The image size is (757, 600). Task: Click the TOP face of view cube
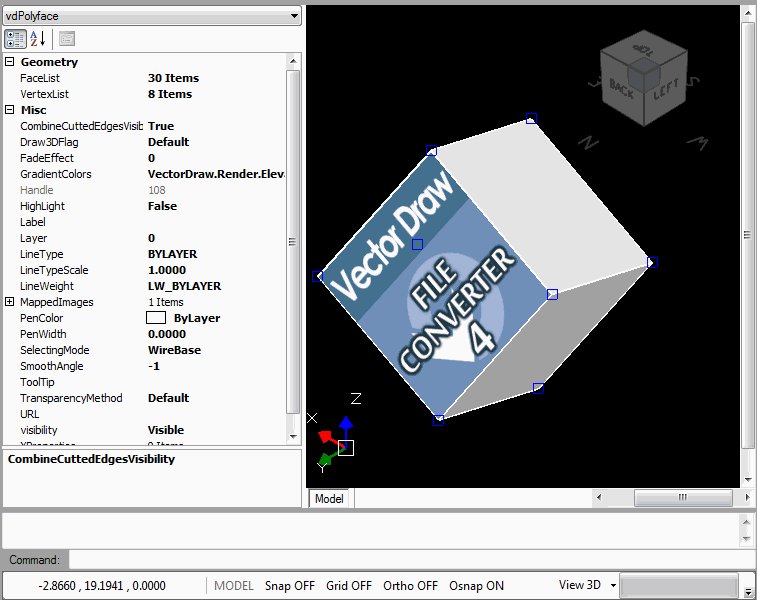645,50
